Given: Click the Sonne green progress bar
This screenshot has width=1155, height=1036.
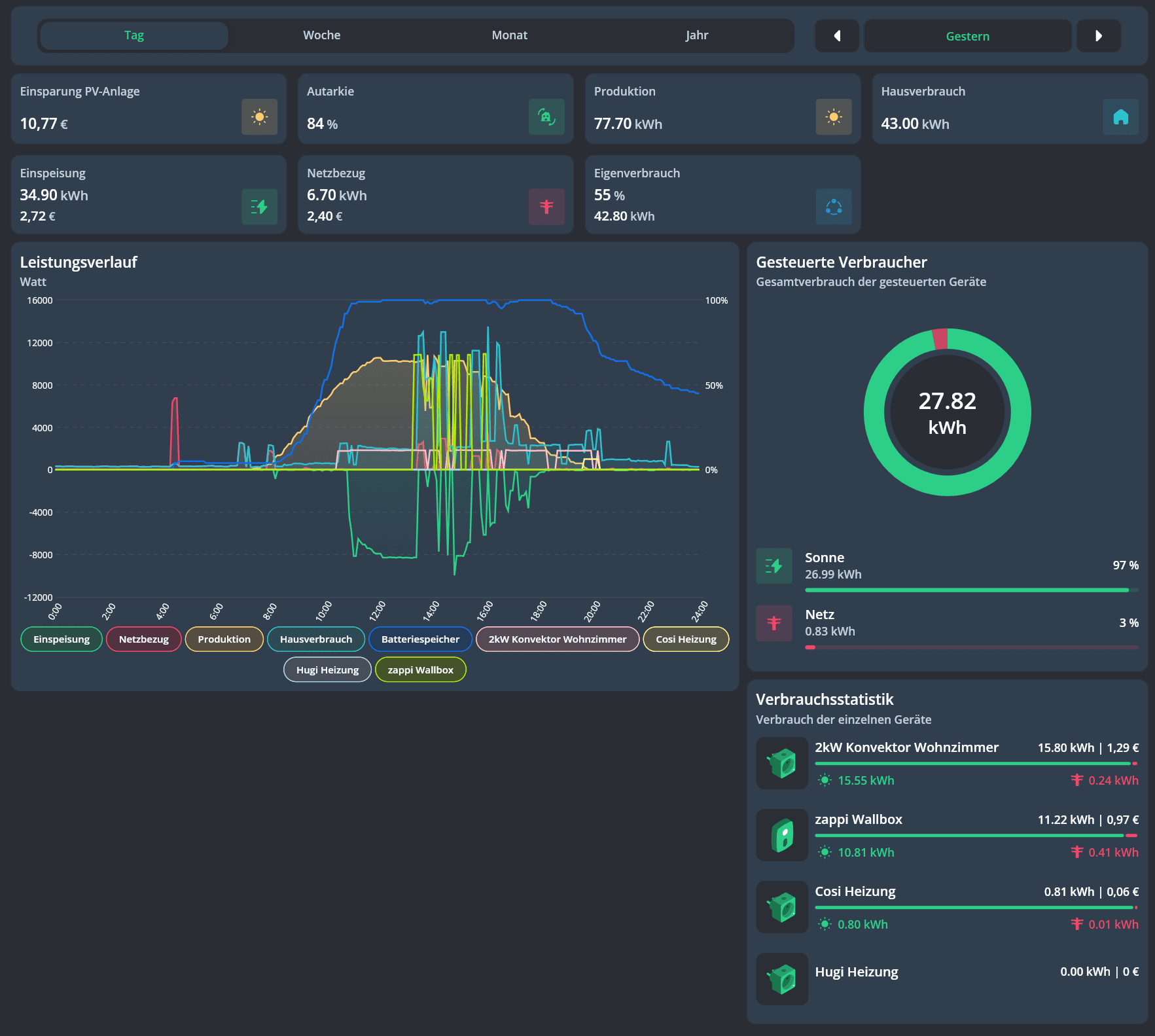Looking at the screenshot, I should coord(967,590).
